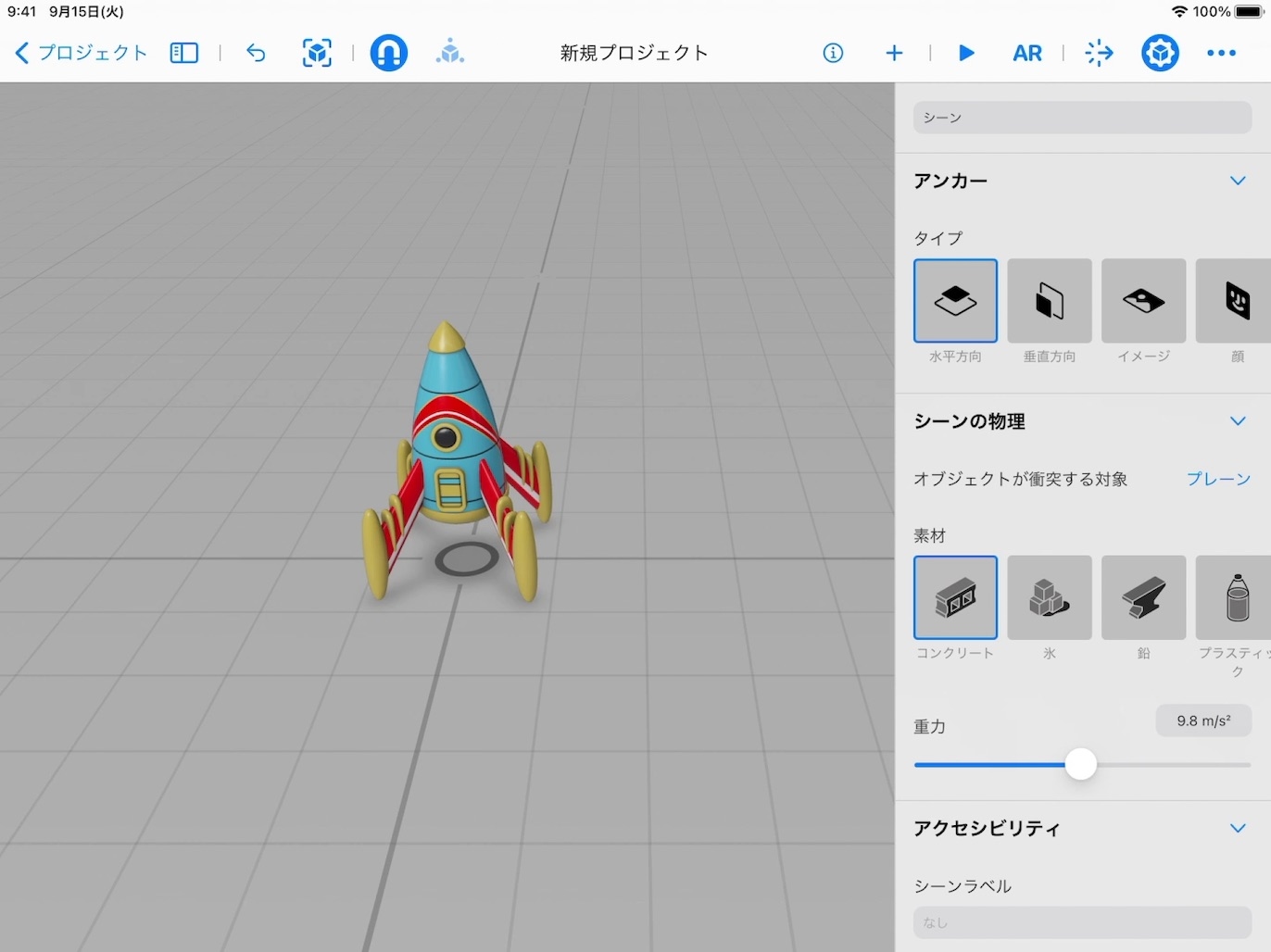The image size is (1271, 952).
Task: Add content with the plus icon
Action: click(894, 53)
